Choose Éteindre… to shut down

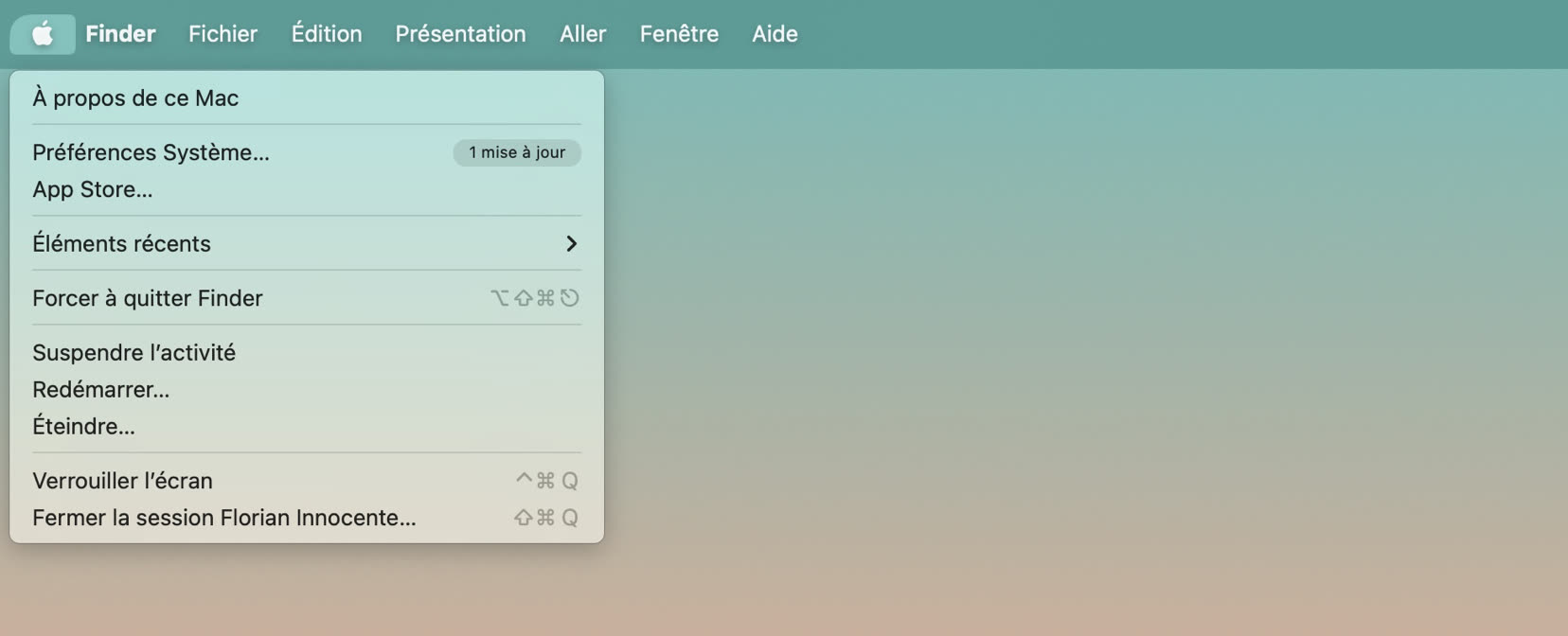click(x=307, y=426)
